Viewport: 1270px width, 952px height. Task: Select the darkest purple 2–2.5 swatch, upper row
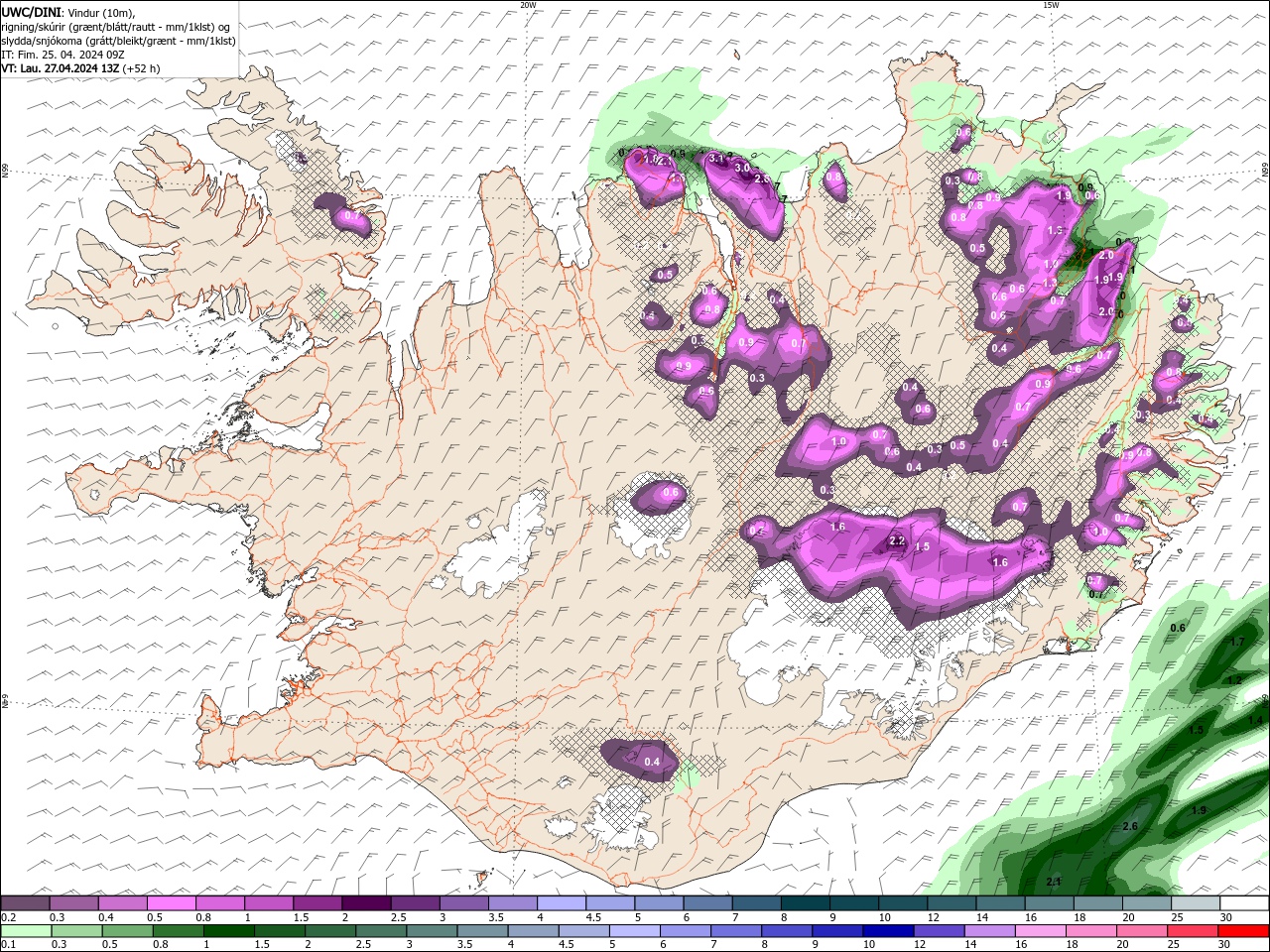(366, 903)
